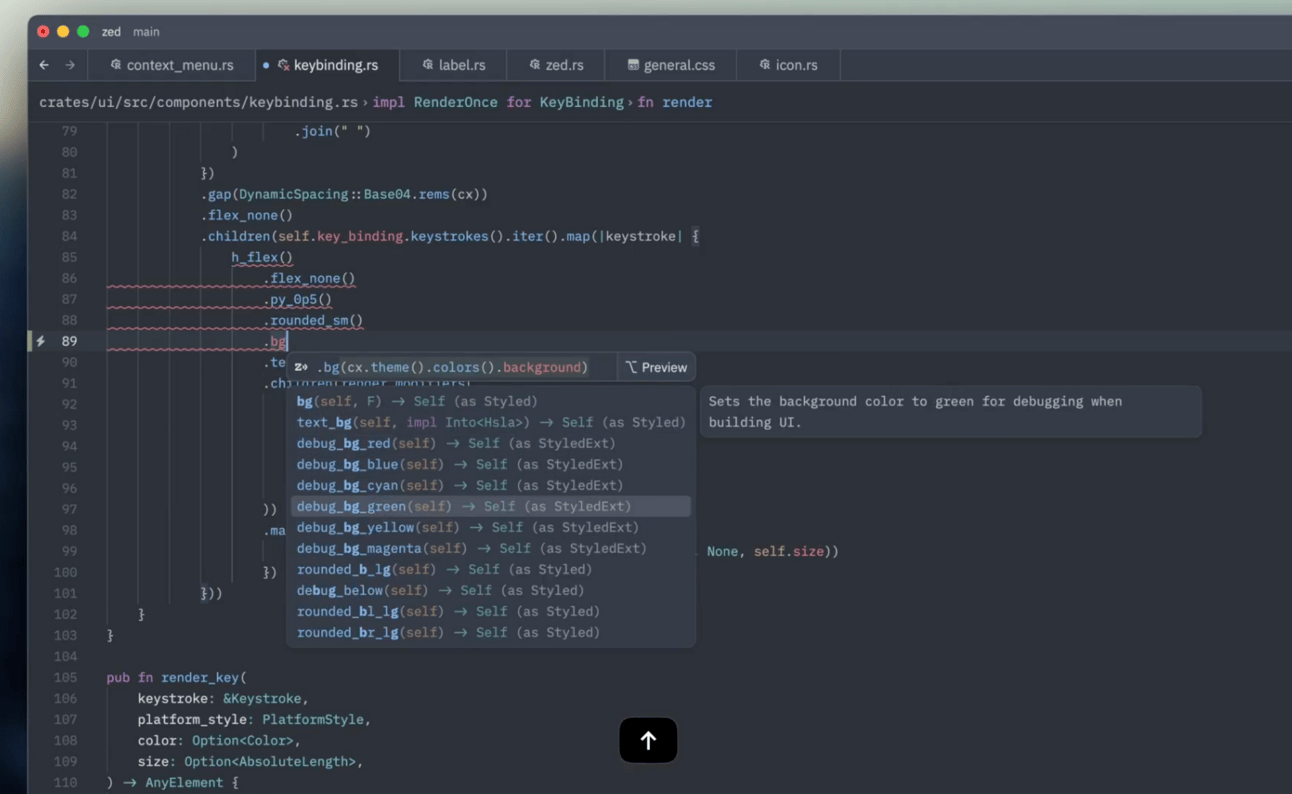Click the back navigation arrow

click(44, 65)
